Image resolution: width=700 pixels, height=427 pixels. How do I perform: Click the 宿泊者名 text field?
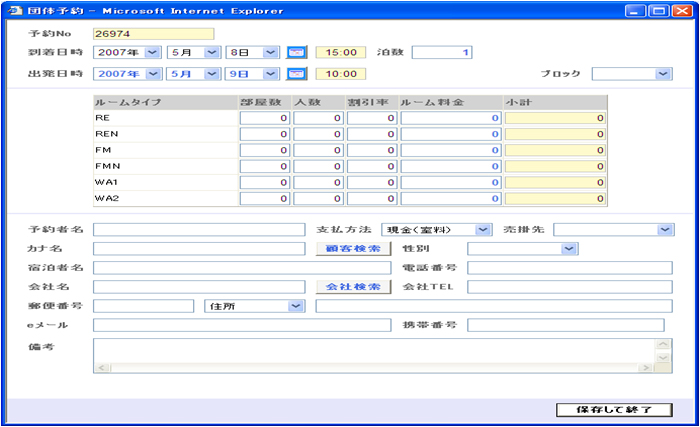(242, 268)
